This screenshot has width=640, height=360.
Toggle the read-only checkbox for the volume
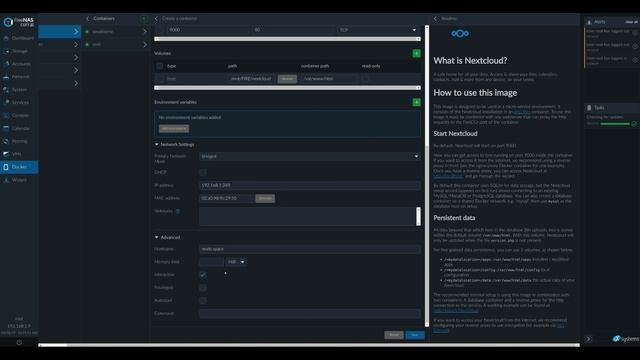pos(366,79)
